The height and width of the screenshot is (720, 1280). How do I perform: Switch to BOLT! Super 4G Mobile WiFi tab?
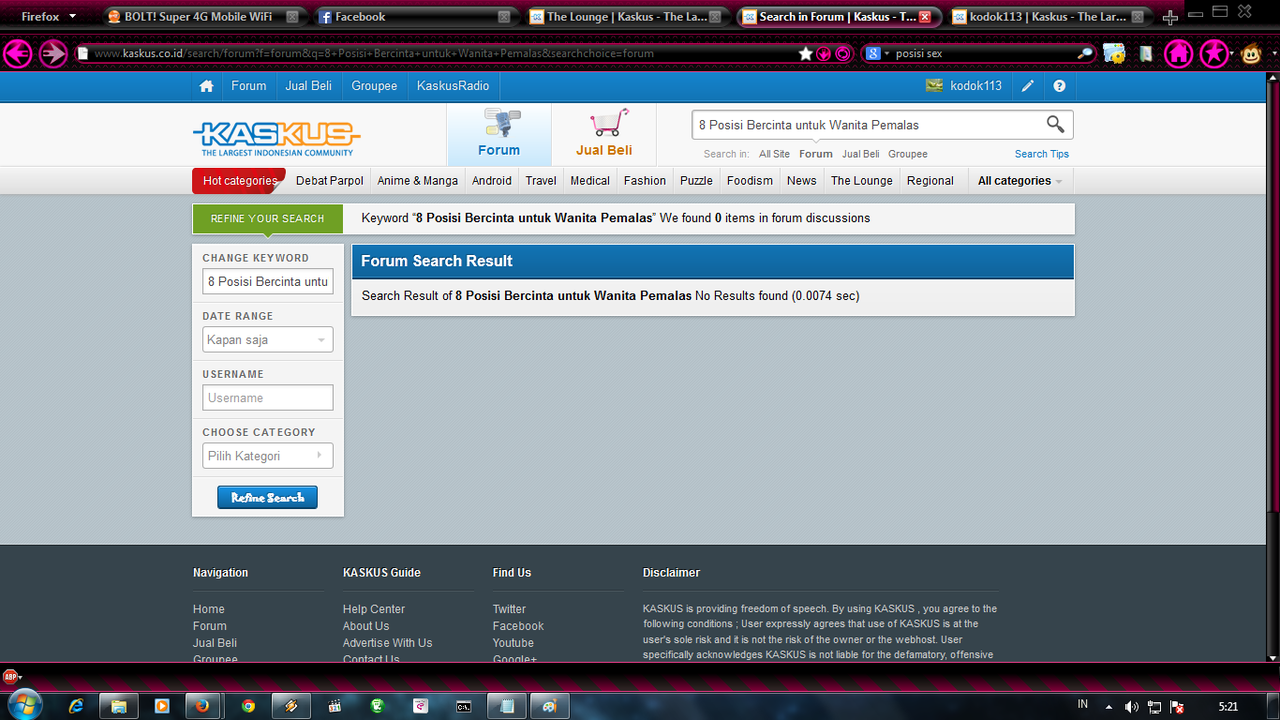click(202, 17)
